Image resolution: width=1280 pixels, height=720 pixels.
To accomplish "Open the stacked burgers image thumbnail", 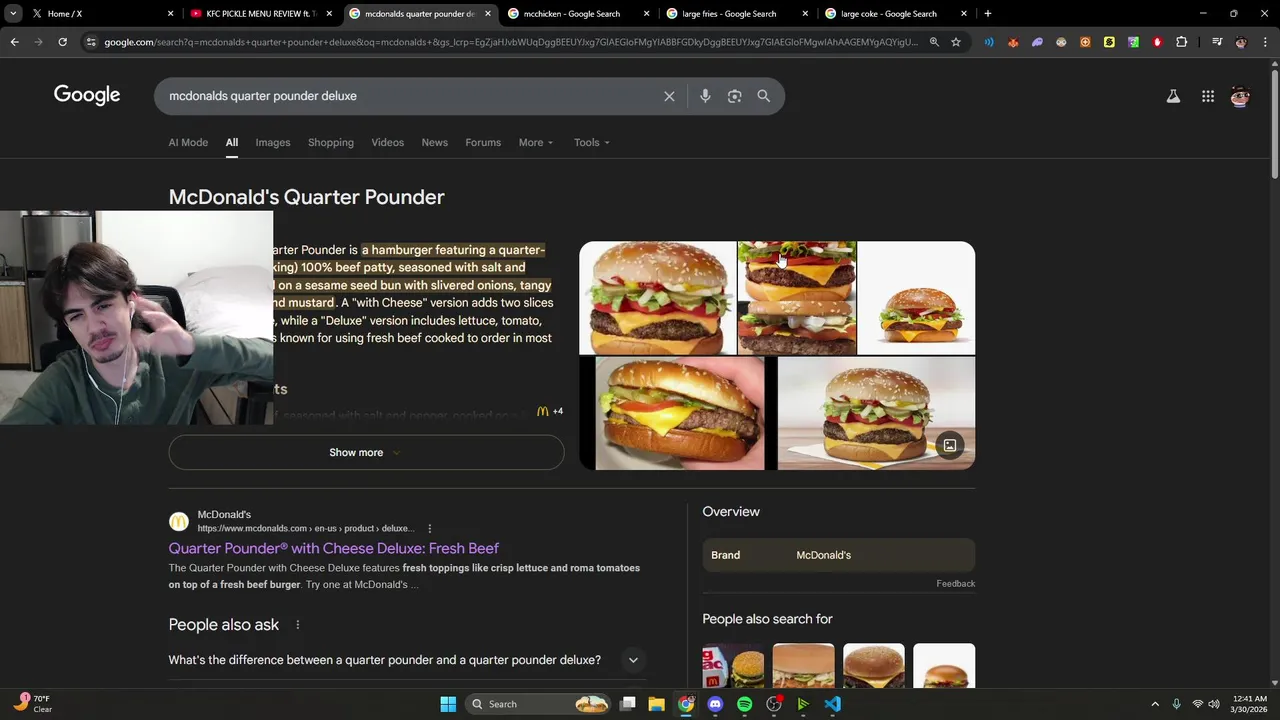I will click(x=797, y=298).
